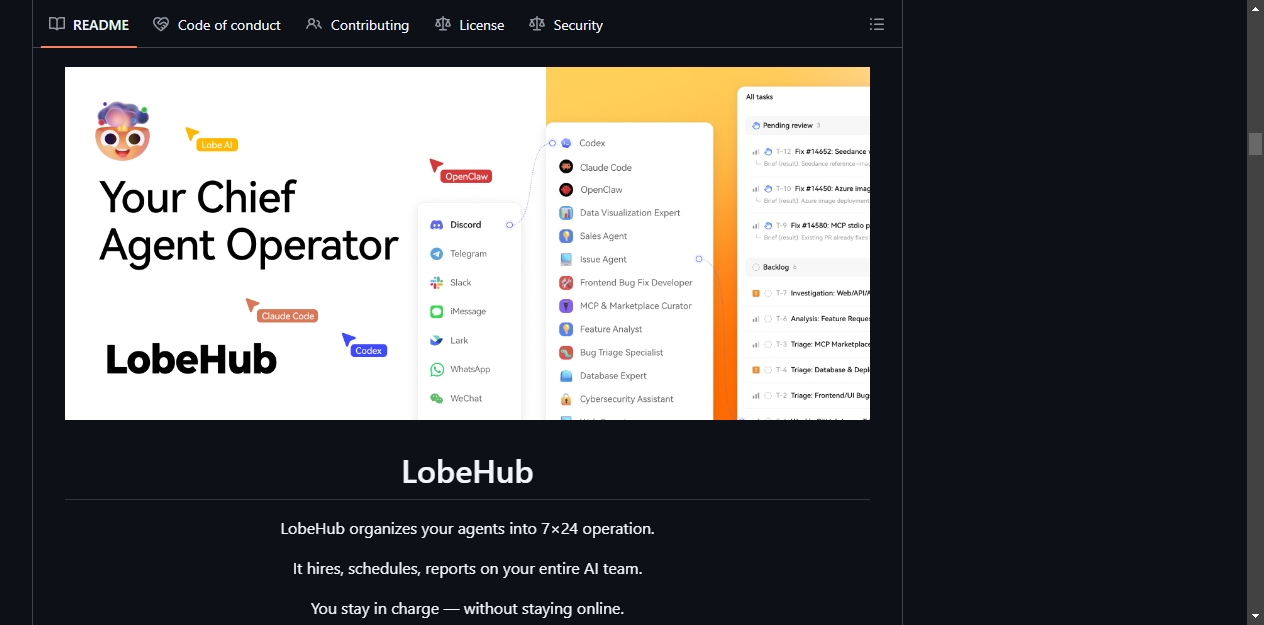1264x625 pixels.
Task: Open the Contributing tab
Action: coord(358,25)
